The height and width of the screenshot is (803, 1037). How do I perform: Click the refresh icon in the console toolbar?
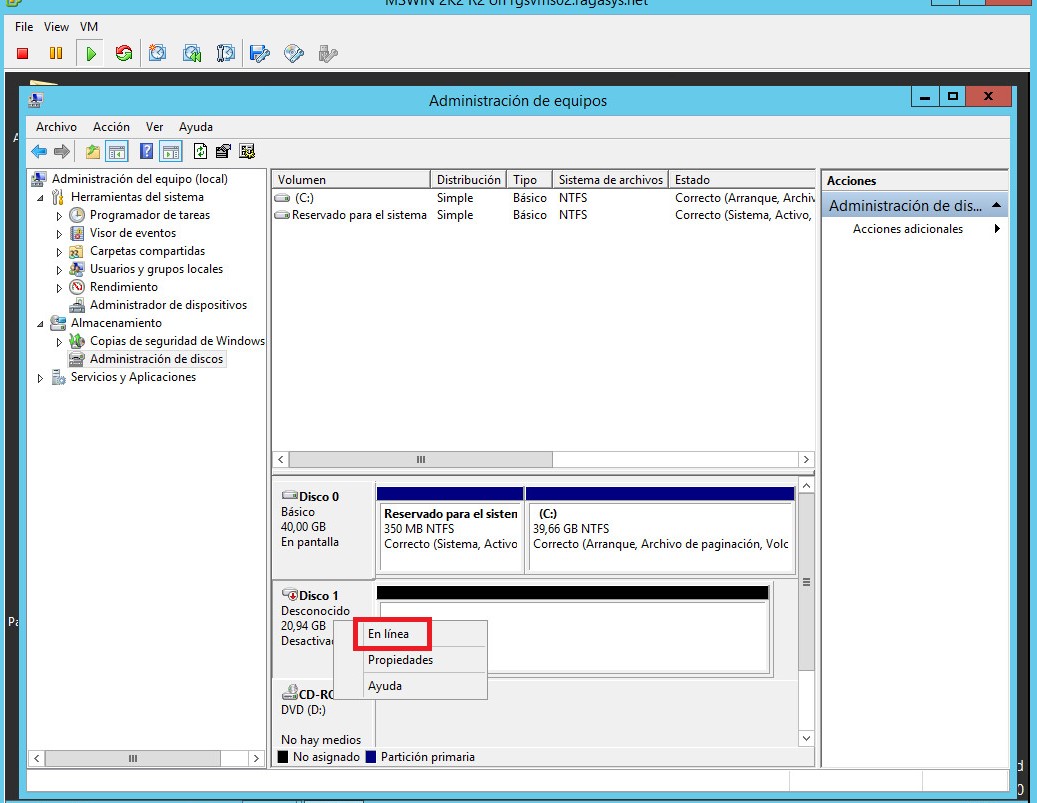122,53
